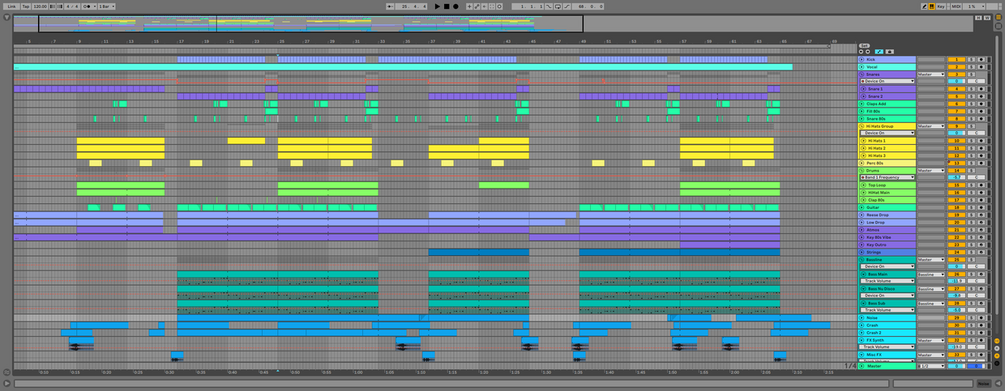1005x391 pixels.
Task: Click the Key map mode button
Action: pos(941,6)
